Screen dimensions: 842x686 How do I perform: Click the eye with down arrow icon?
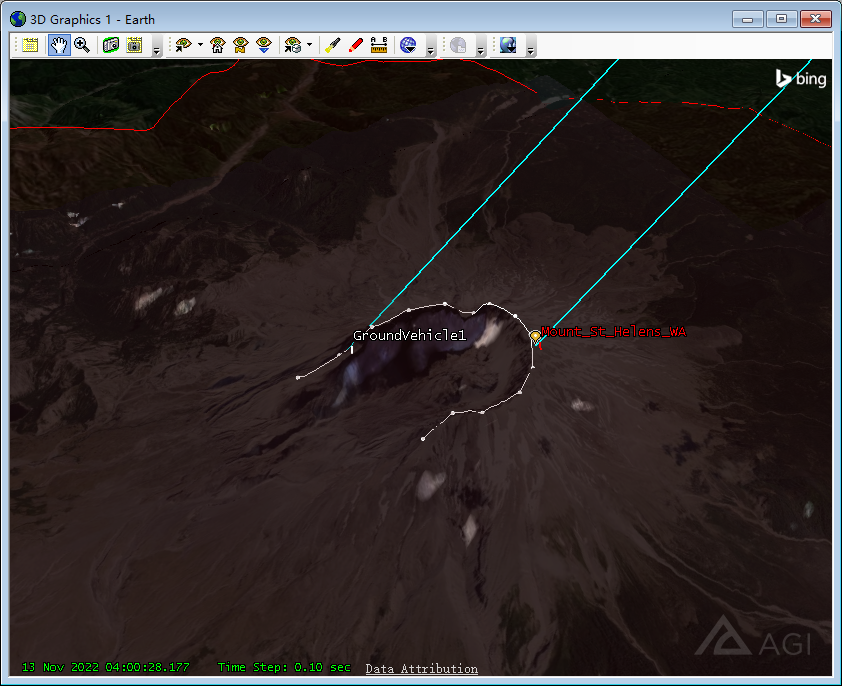pos(264,45)
